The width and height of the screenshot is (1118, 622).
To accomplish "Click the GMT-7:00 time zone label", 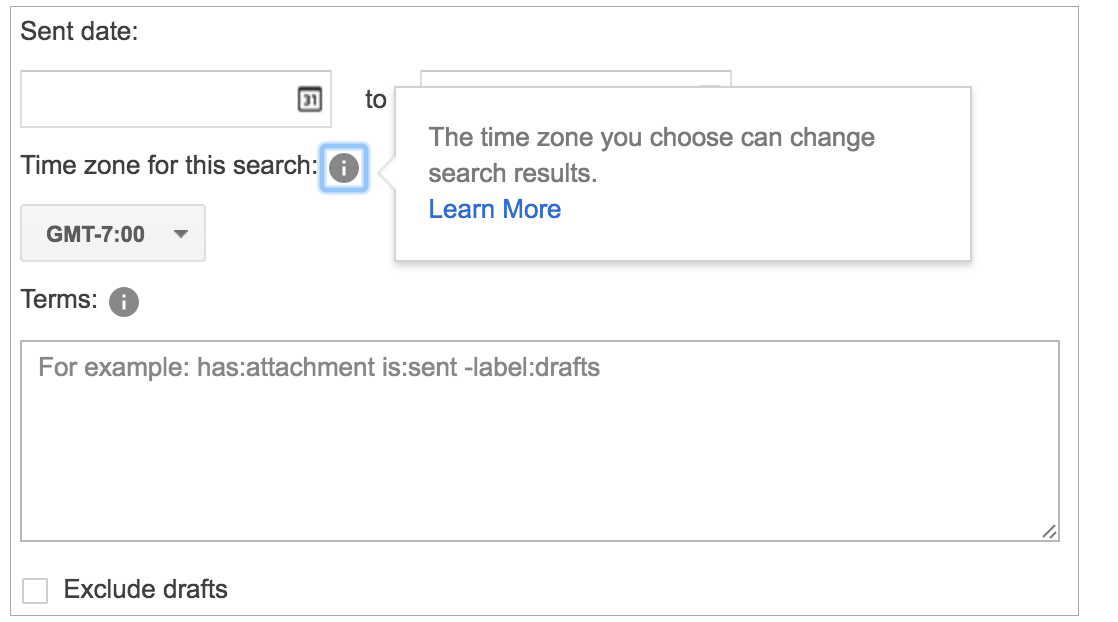I will 96,234.
